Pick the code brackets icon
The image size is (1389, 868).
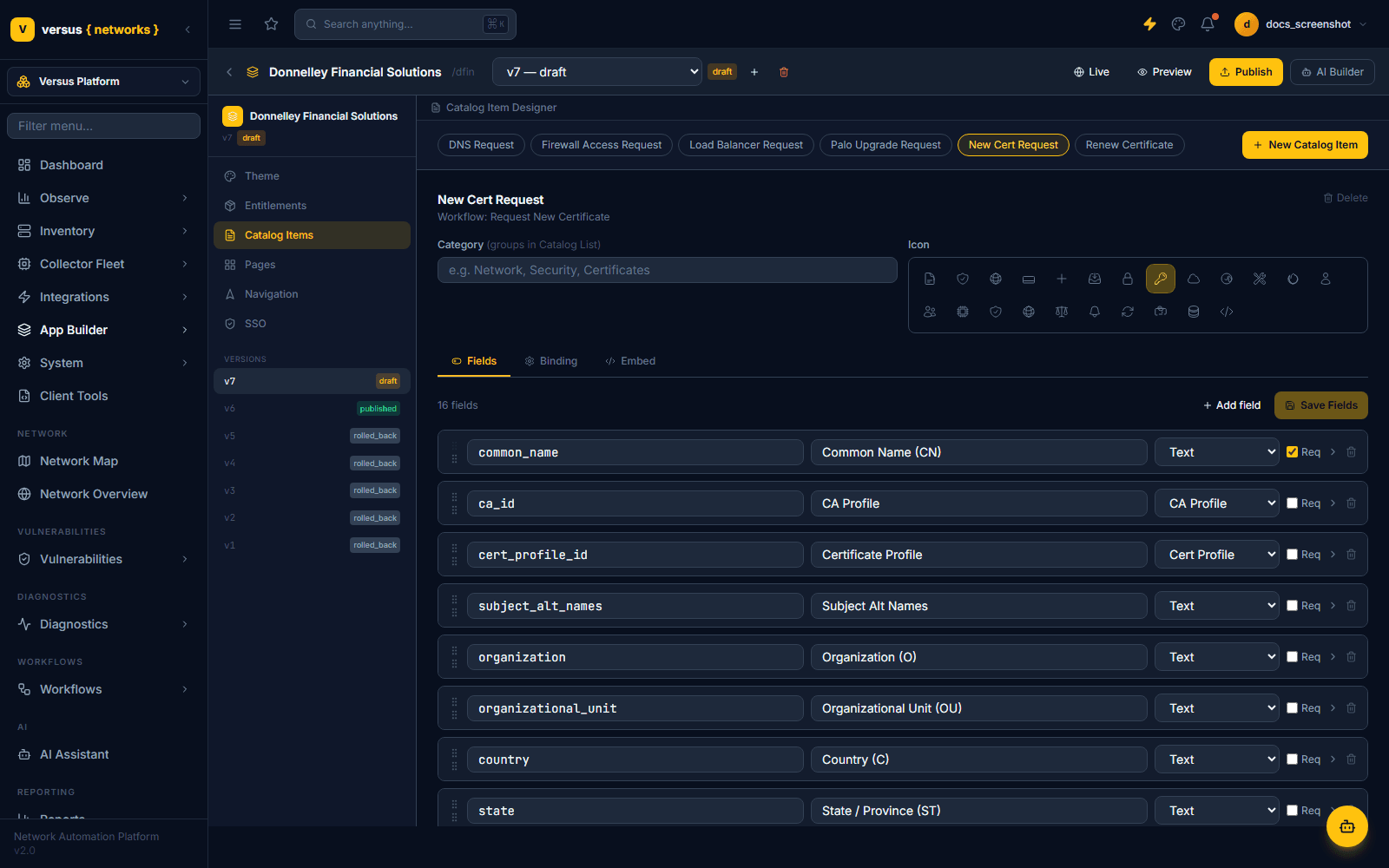1227,312
